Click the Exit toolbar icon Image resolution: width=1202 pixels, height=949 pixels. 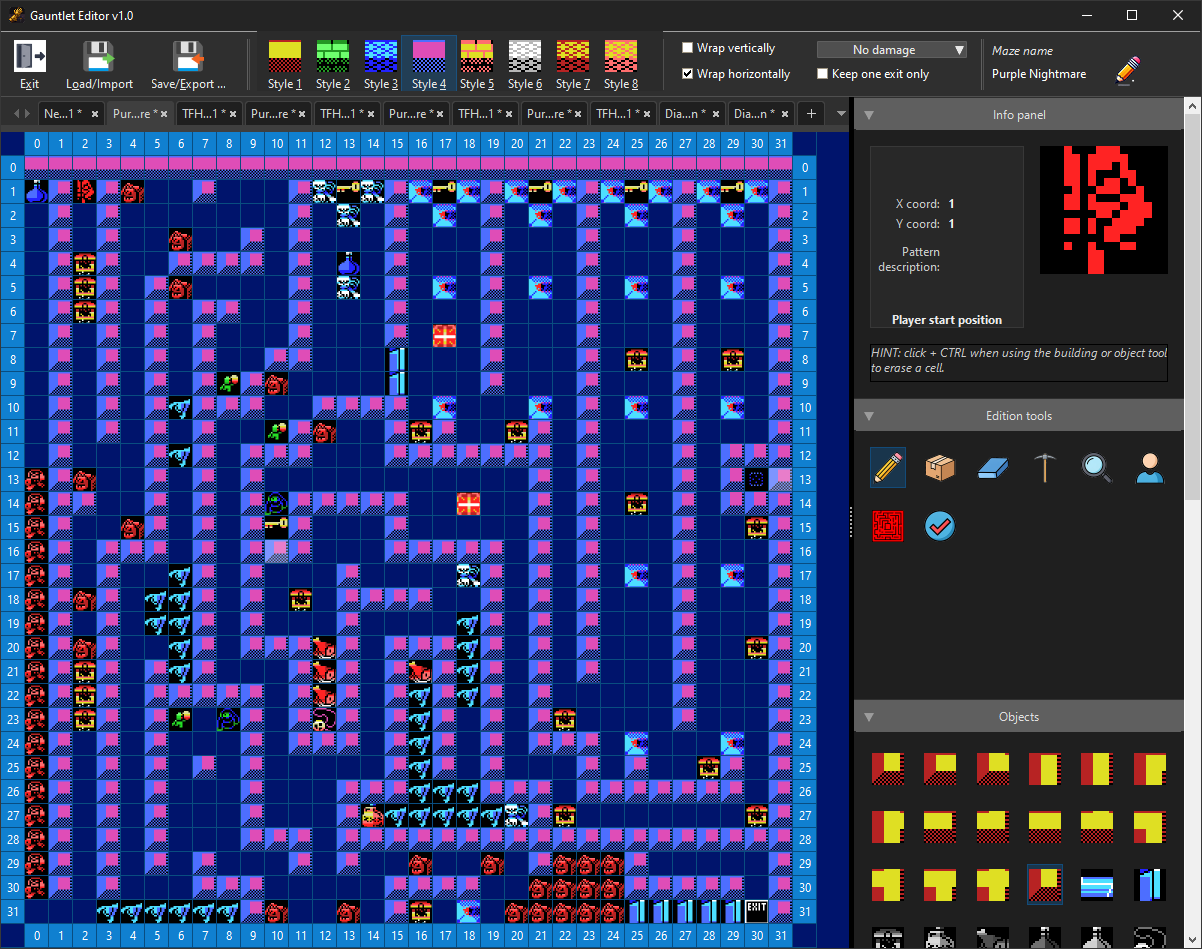click(30, 56)
